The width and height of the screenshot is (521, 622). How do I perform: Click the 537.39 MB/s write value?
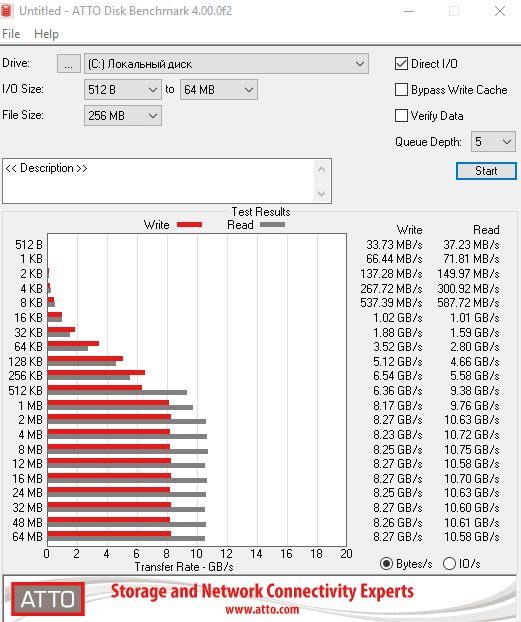click(x=391, y=303)
